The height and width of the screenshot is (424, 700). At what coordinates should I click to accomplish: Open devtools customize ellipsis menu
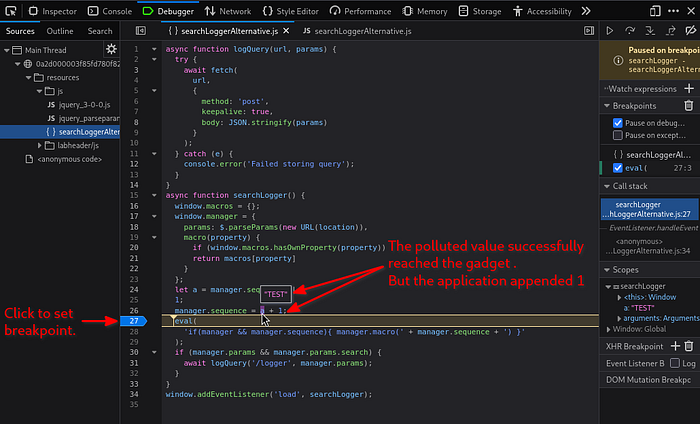click(x=673, y=11)
